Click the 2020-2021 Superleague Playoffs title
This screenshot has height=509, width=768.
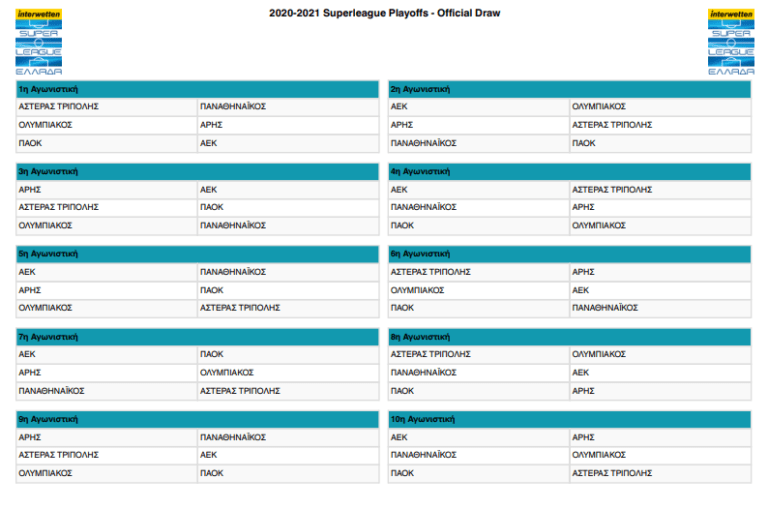coord(385,13)
